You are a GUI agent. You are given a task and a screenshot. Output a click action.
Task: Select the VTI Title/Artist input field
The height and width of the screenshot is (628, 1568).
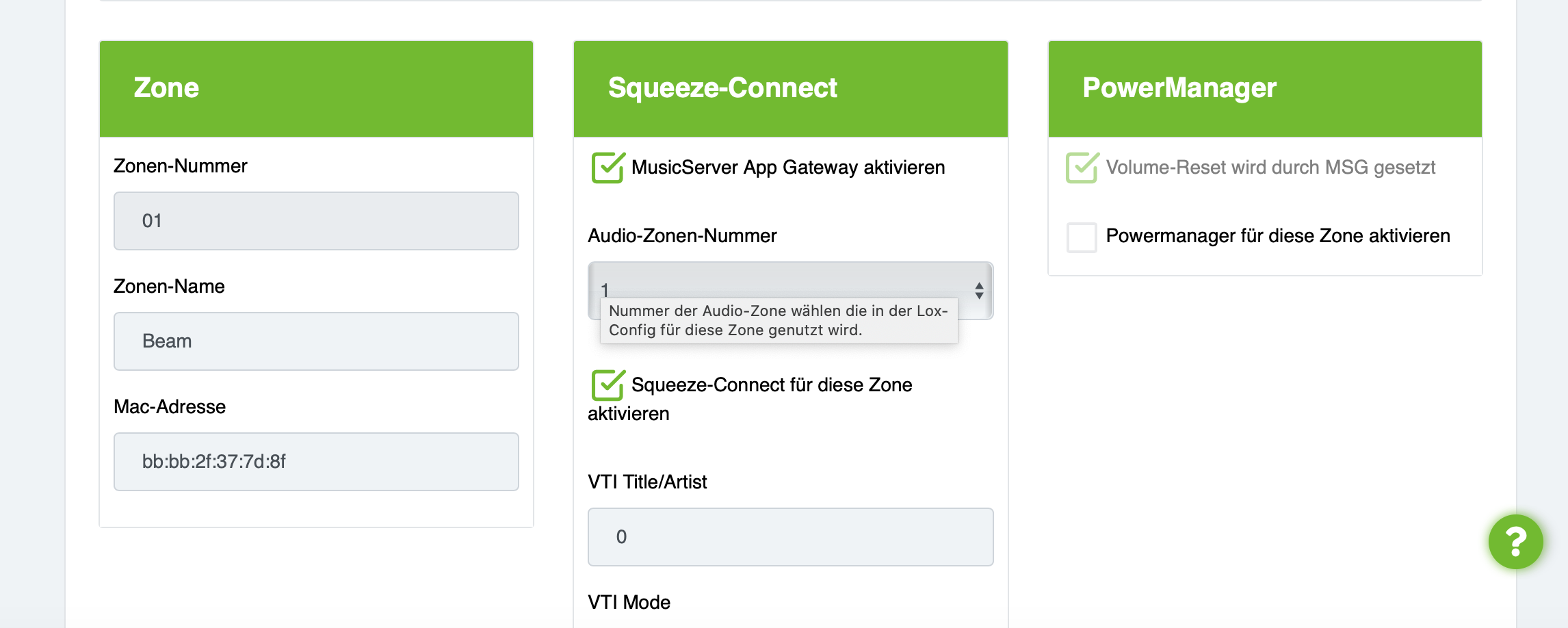tap(790, 537)
